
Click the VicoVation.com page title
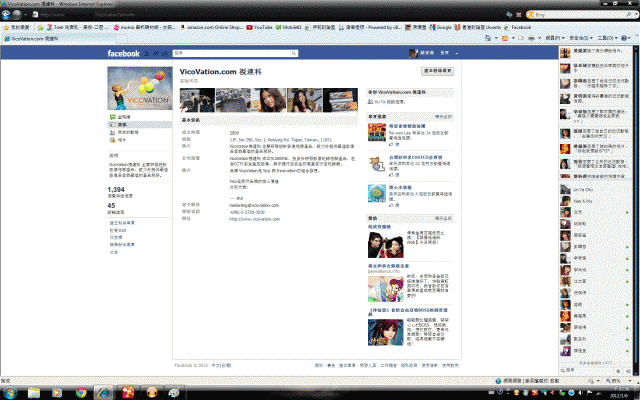coord(220,72)
